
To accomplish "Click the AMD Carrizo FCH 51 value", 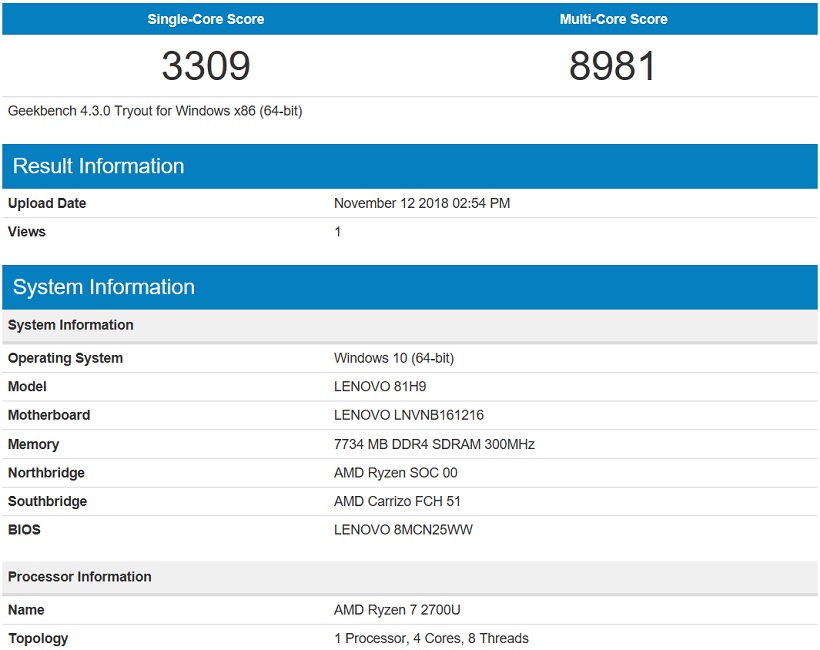I will pyautogui.click(x=397, y=501).
